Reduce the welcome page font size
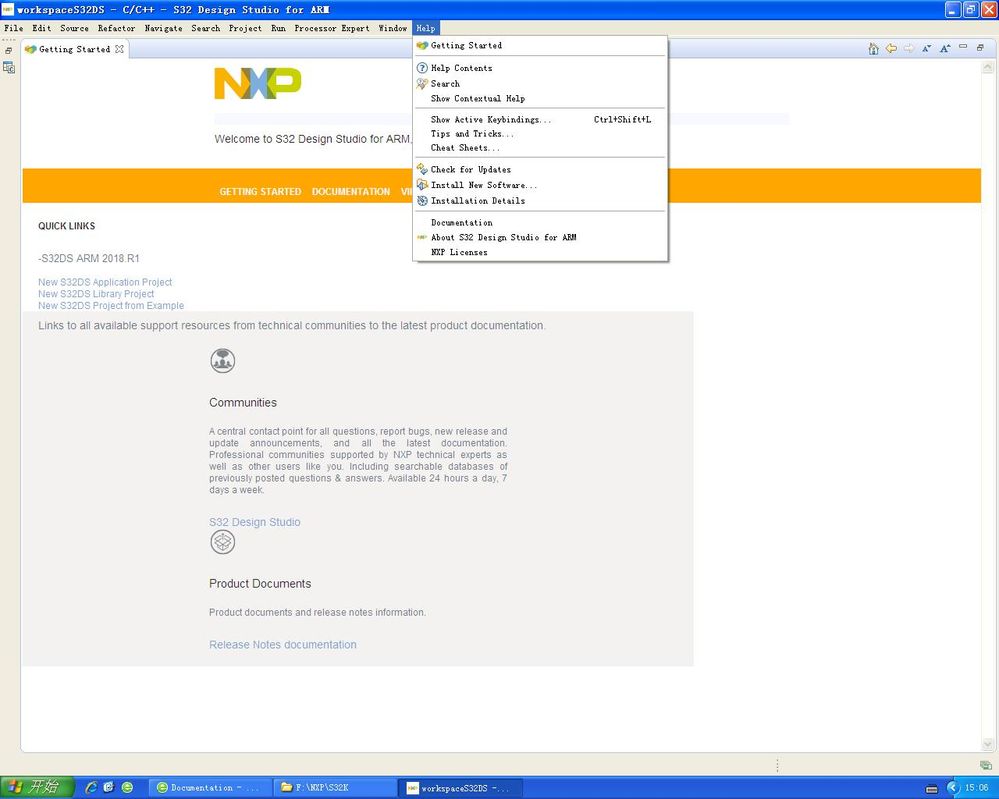Viewport: 999px width, 799px height. click(x=926, y=48)
